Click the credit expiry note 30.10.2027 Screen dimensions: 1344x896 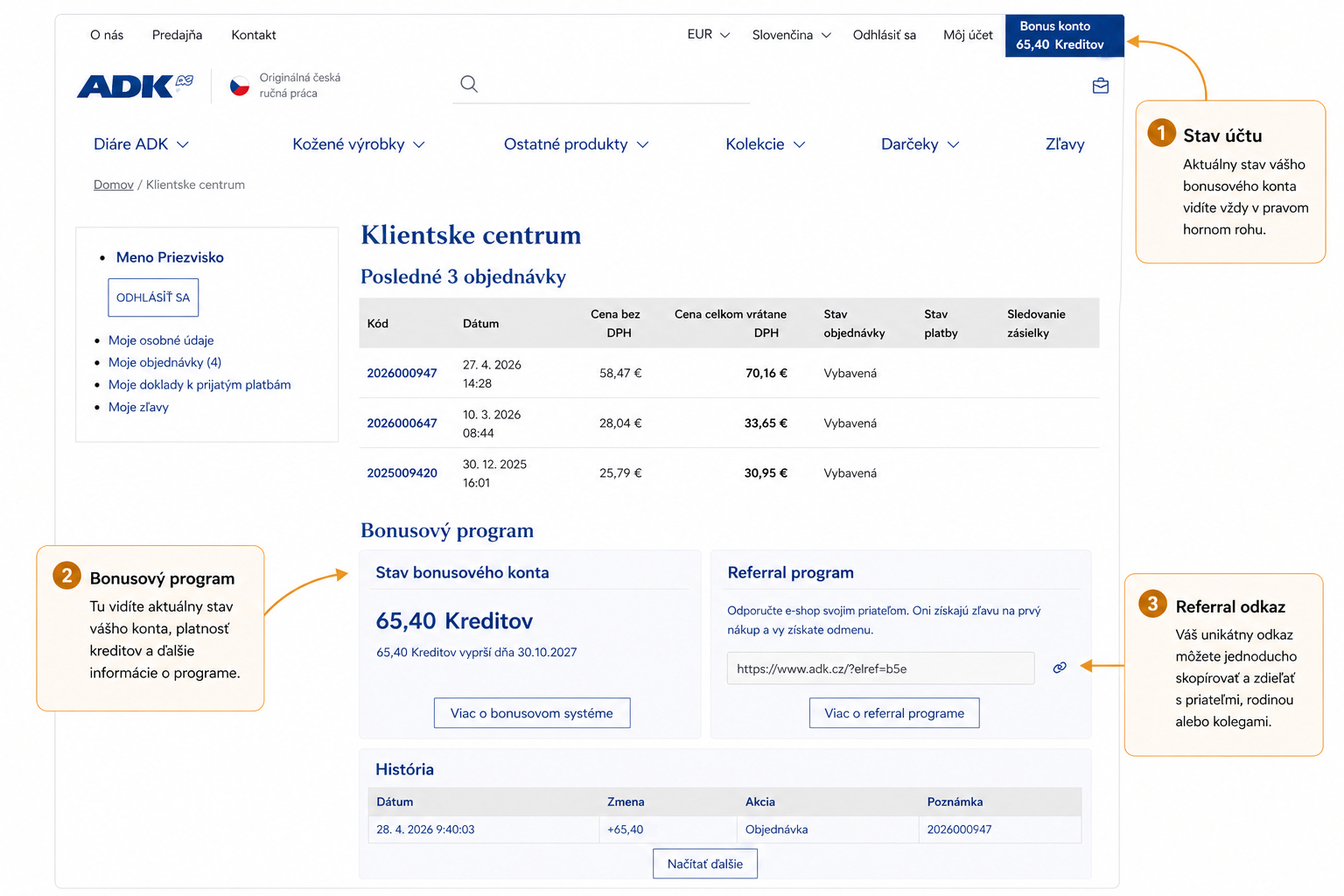pyautogui.click(x=476, y=653)
